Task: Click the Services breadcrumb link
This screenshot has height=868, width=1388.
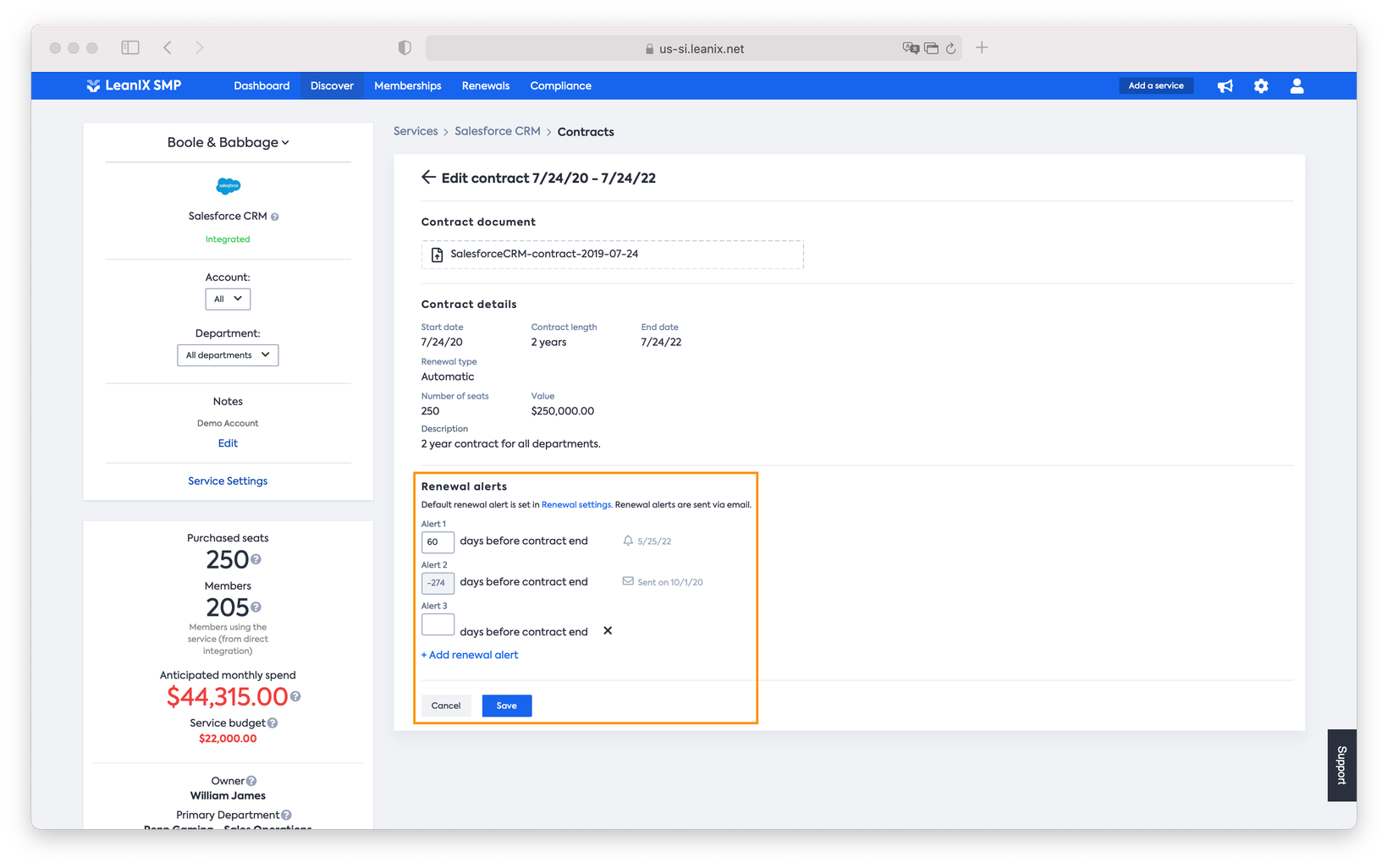Action: (416, 131)
